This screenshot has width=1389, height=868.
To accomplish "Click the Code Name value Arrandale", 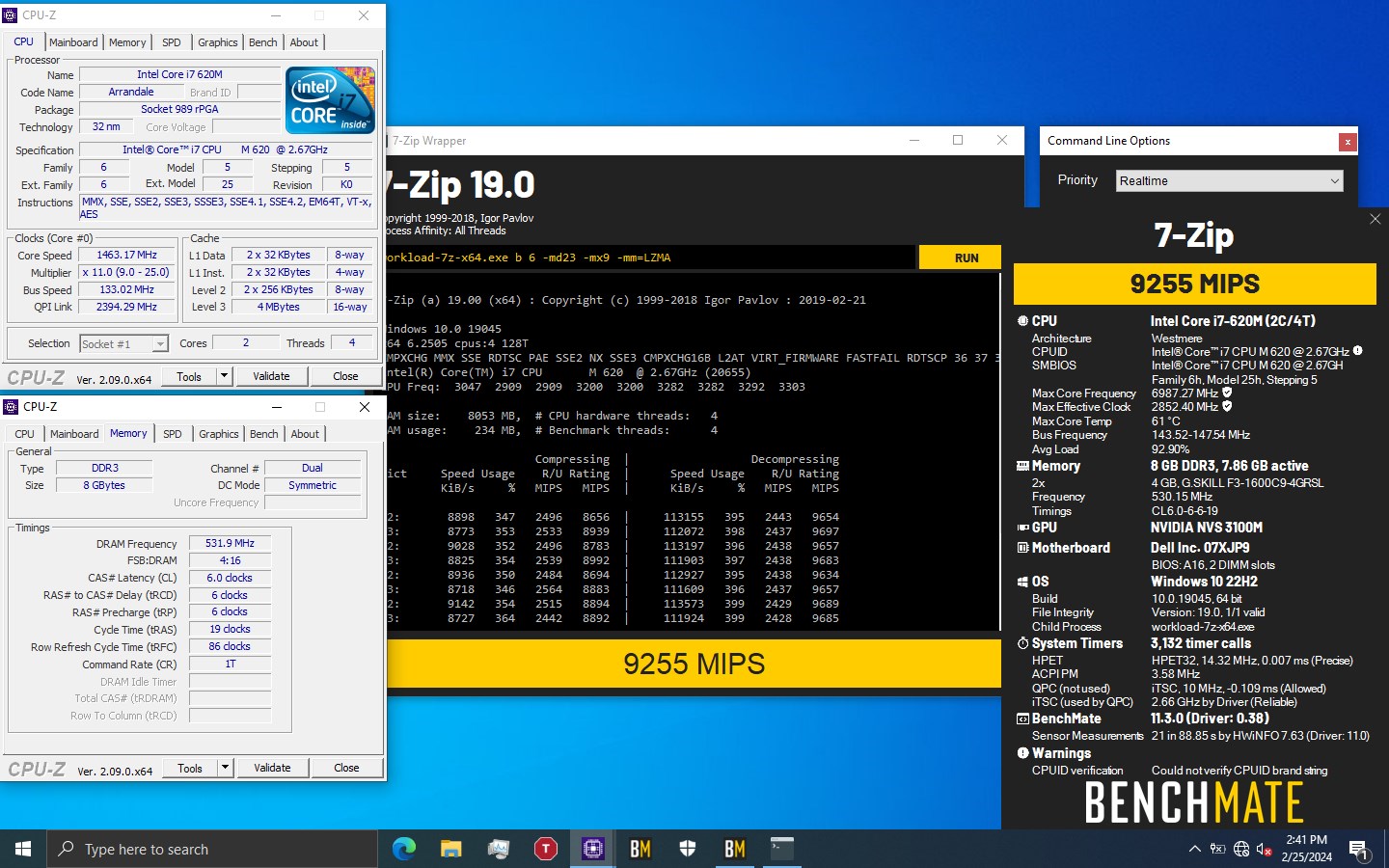I will 131,92.
